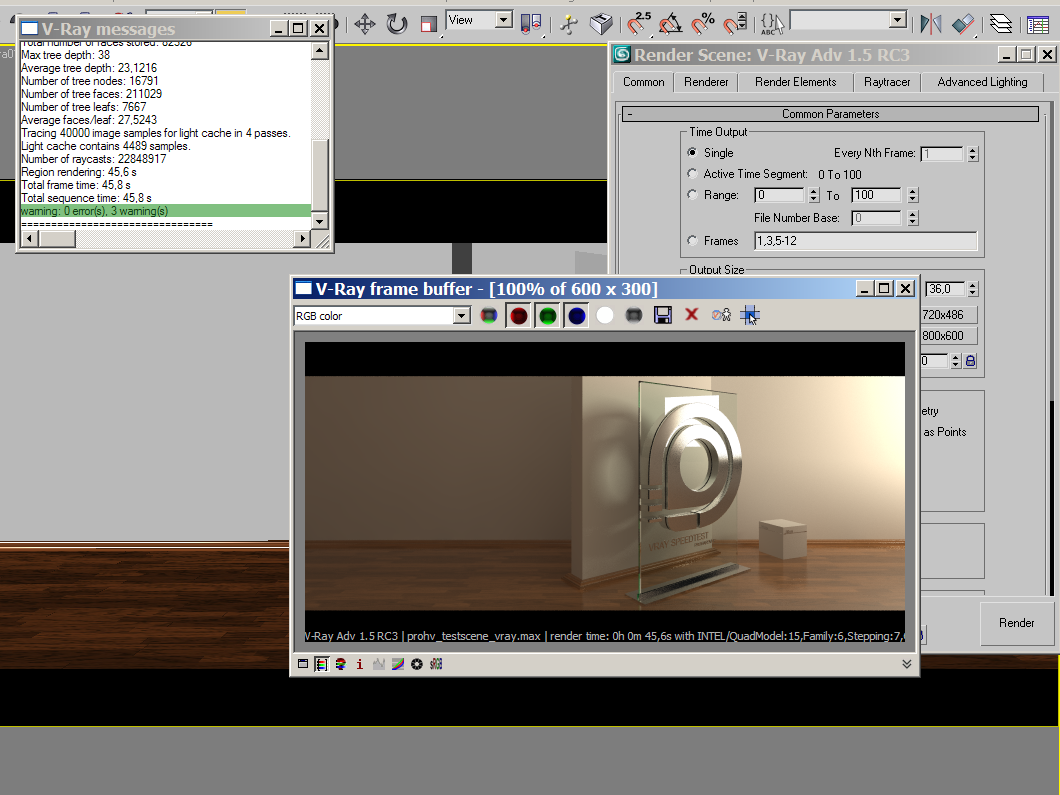Click the Render button
1060x795 pixels.
coord(1016,623)
